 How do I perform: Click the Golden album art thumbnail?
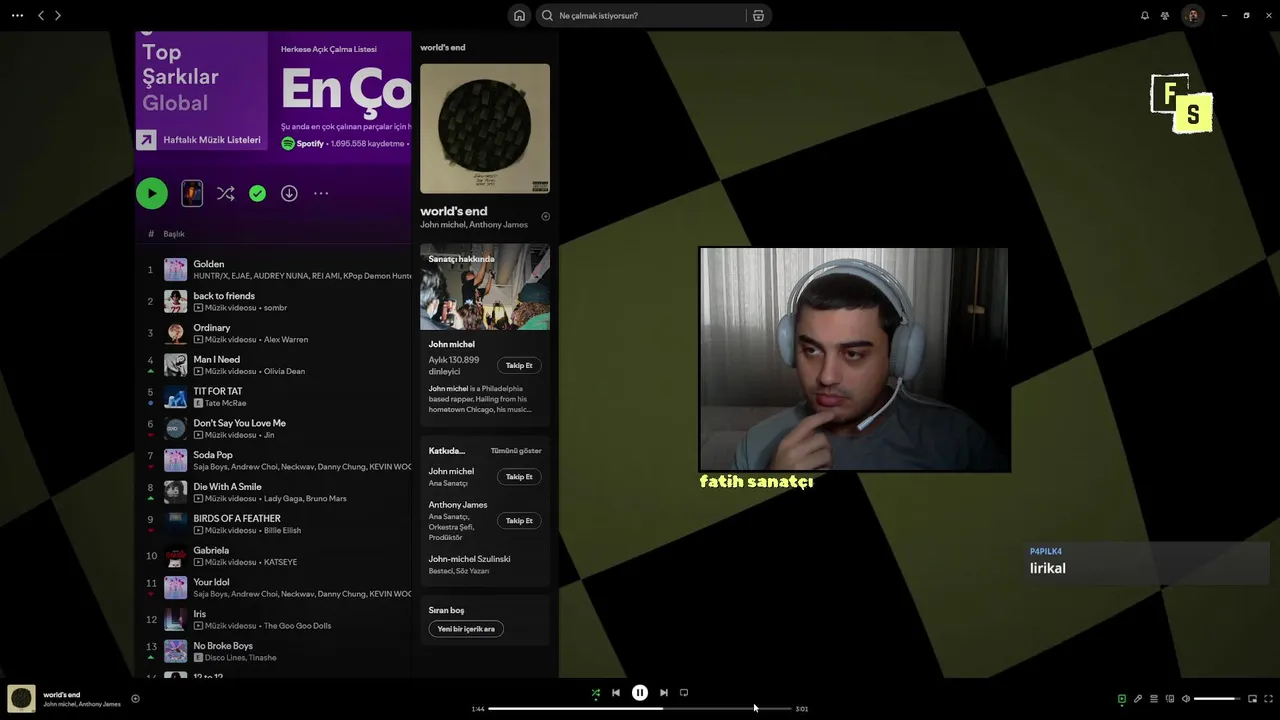pos(176,270)
